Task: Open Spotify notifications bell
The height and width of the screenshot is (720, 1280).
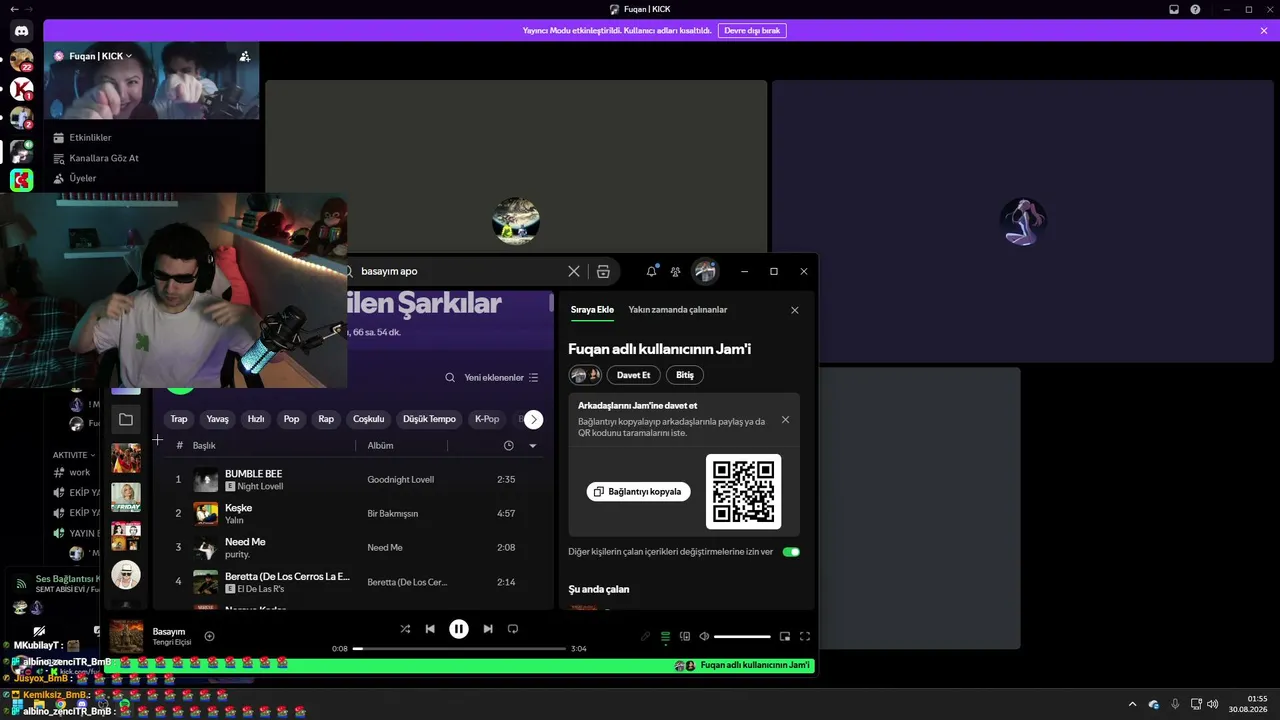Action: (x=652, y=271)
